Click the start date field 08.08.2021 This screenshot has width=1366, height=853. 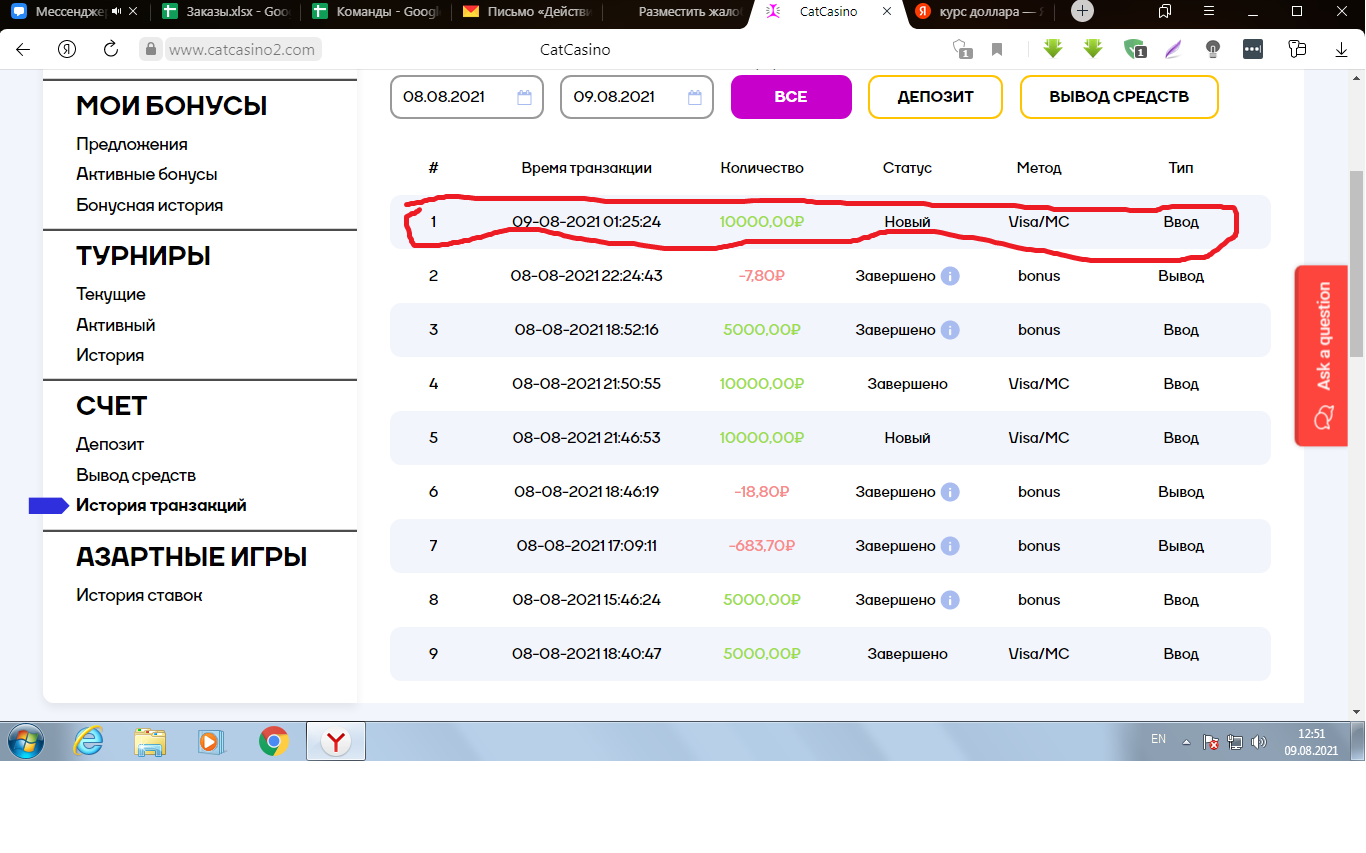[x=467, y=97]
